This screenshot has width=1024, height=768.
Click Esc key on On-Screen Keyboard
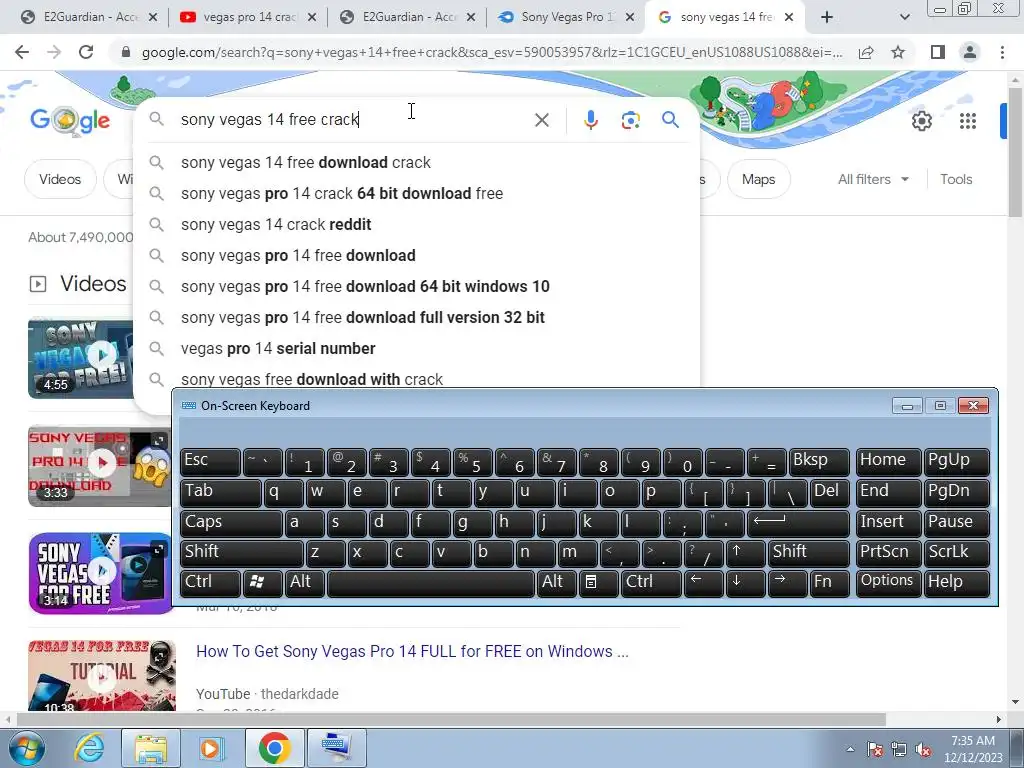(x=210, y=462)
